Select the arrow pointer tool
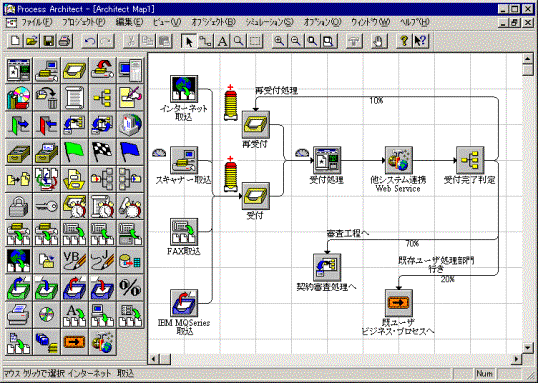This screenshot has width=538, height=383. [189, 41]
